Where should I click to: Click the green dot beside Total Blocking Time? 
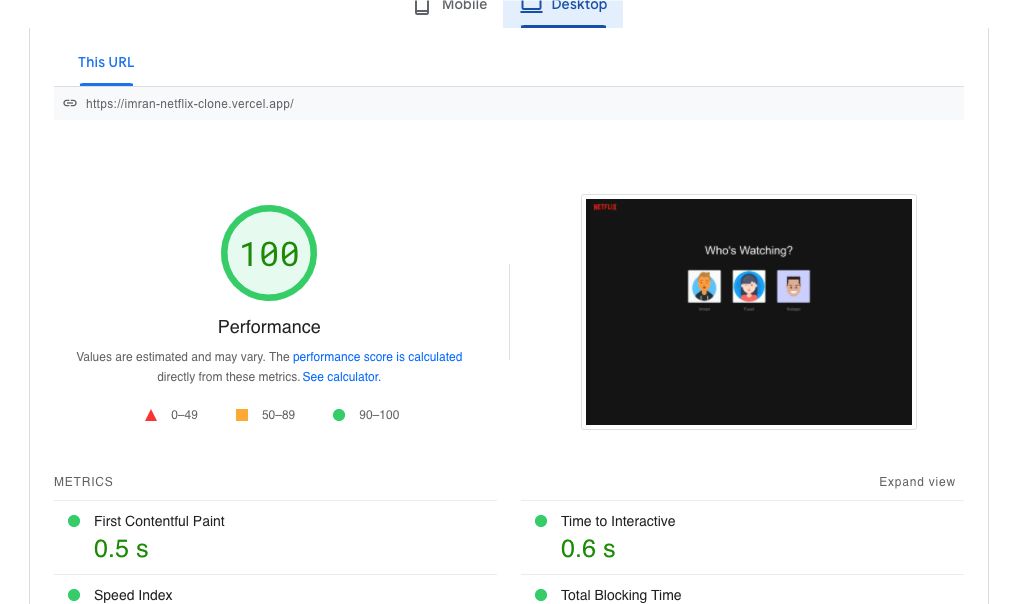point(541,595)
